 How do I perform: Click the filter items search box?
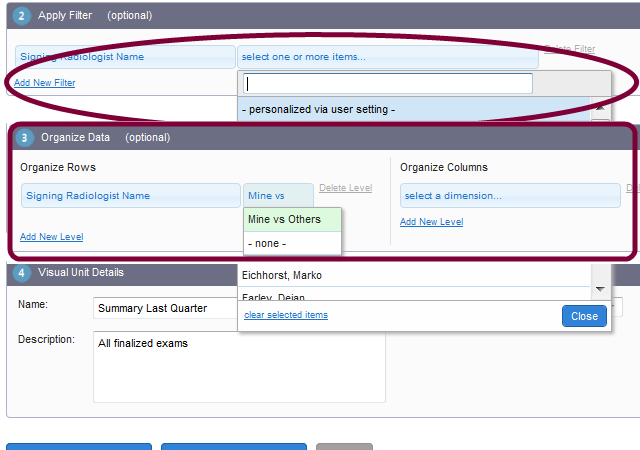pos(389,84)
